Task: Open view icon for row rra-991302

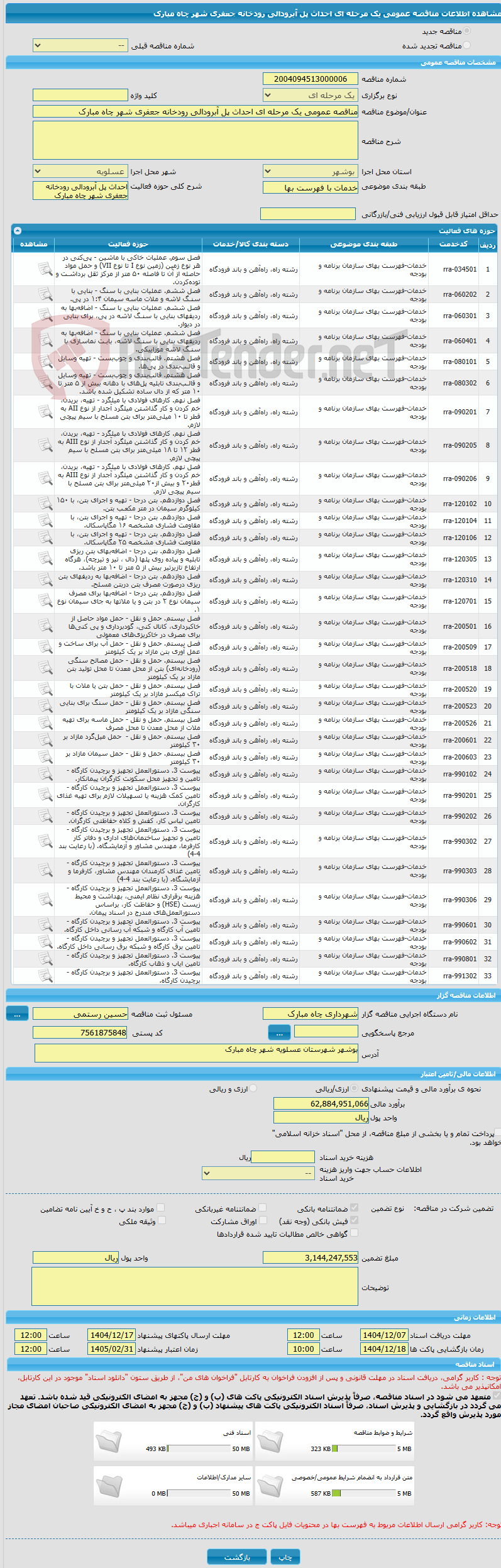Action: [x=45, y=976]
